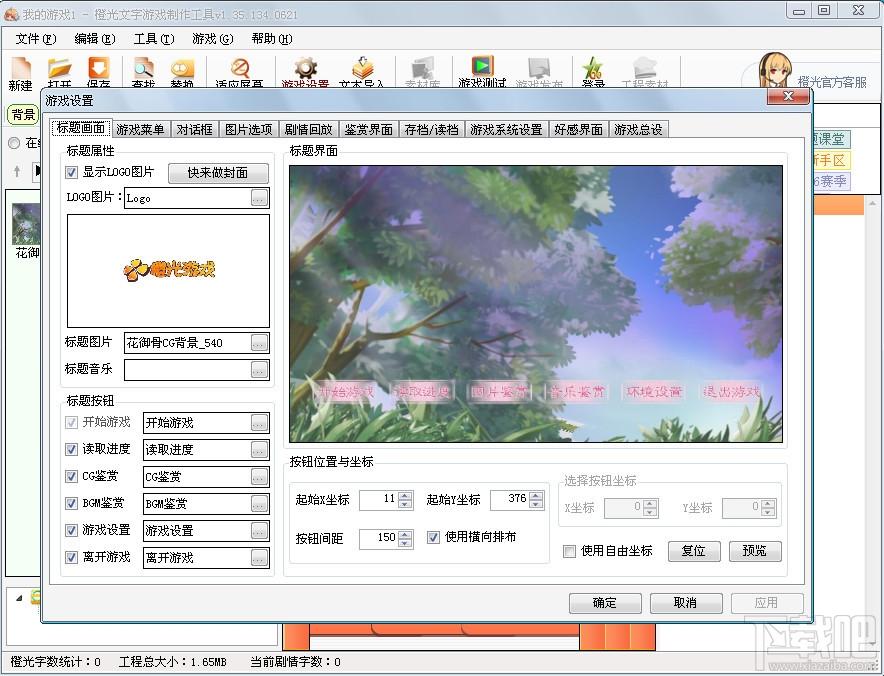Uncheck the CG鉴赏 title button checkbox
Screen dimensions: 884x676
pos(72,476)
